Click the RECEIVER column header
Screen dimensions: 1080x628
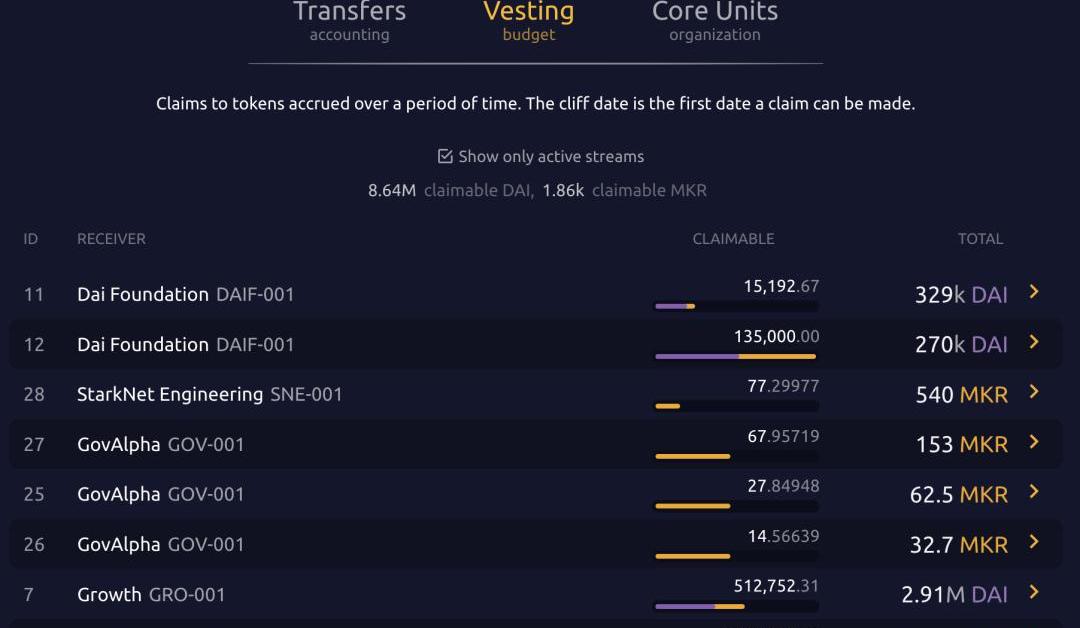[111, 239]
